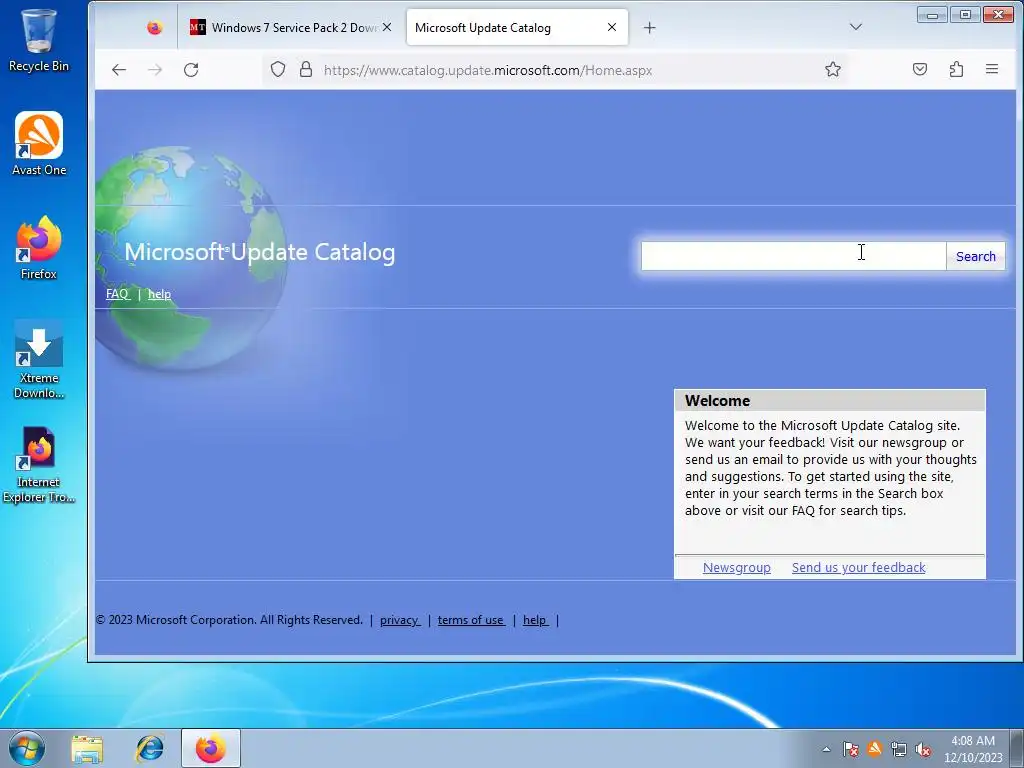Click Show desktop at the taskbar edge
The width and height of the screenshot is (1024, 768).
1017,748
